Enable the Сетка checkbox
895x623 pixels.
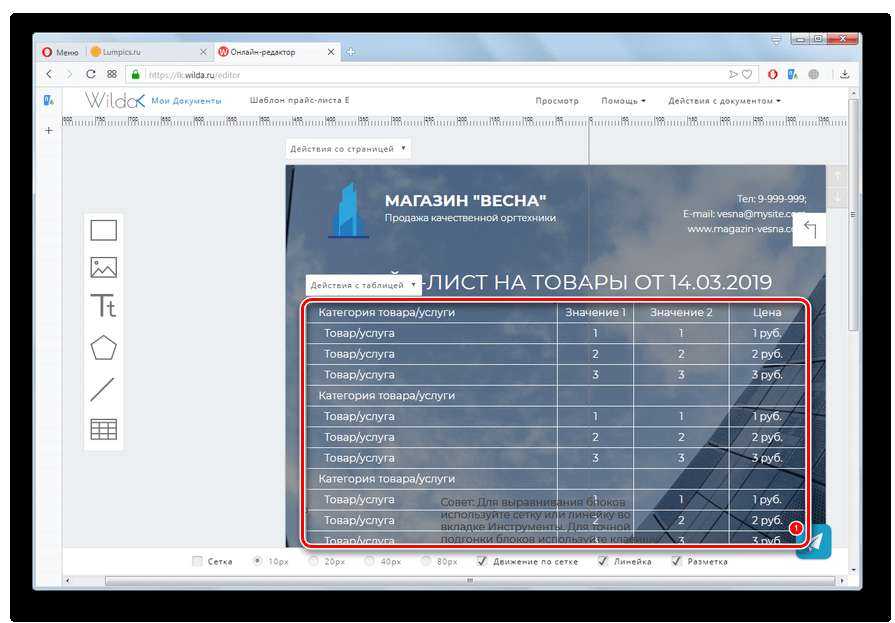[197, 561]
